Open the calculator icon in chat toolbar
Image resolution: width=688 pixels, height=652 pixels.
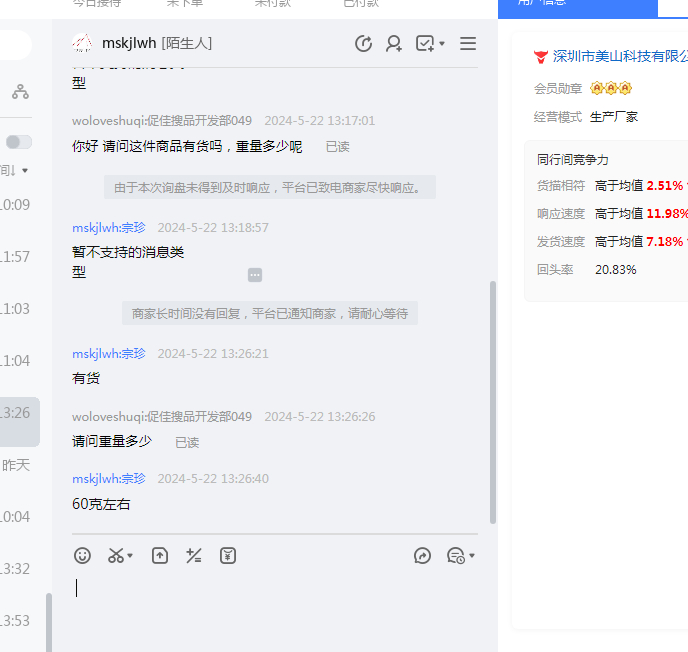click(x=194, y=555)
